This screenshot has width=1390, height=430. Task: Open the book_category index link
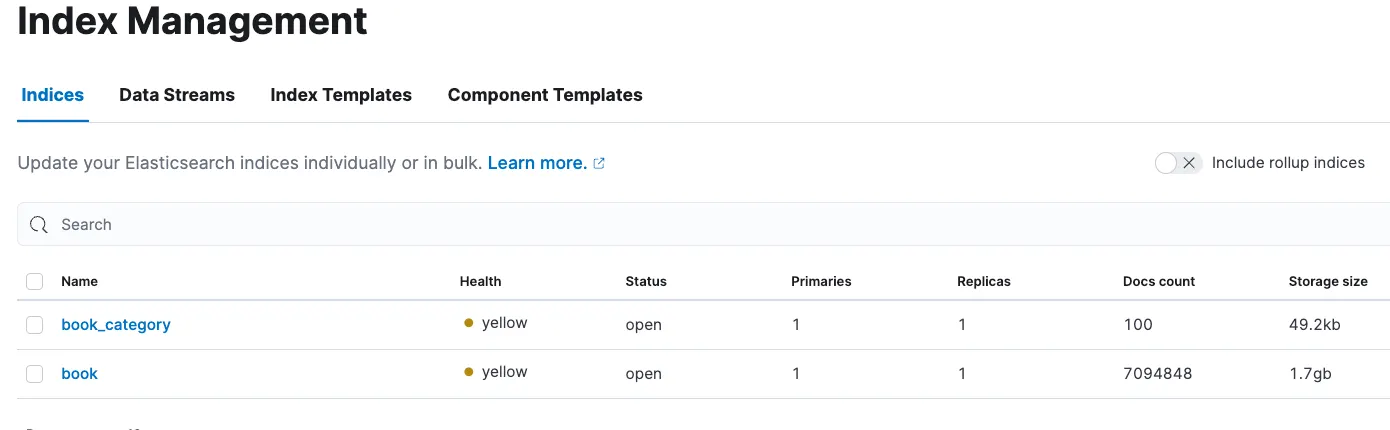click(116, 325)
